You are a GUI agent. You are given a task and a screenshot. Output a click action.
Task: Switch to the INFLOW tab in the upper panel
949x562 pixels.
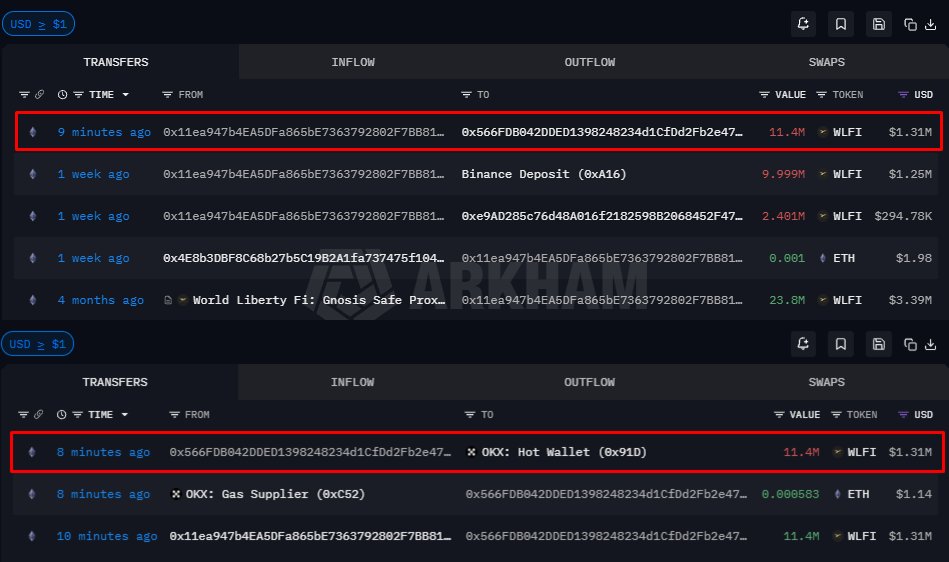tap(353, 62)
